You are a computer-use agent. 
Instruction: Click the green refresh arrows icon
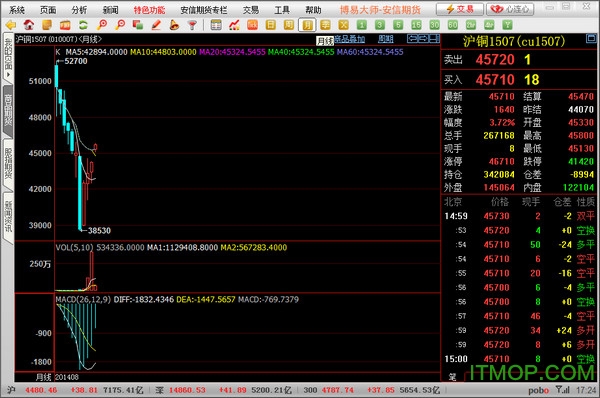(x=83, y=25)
